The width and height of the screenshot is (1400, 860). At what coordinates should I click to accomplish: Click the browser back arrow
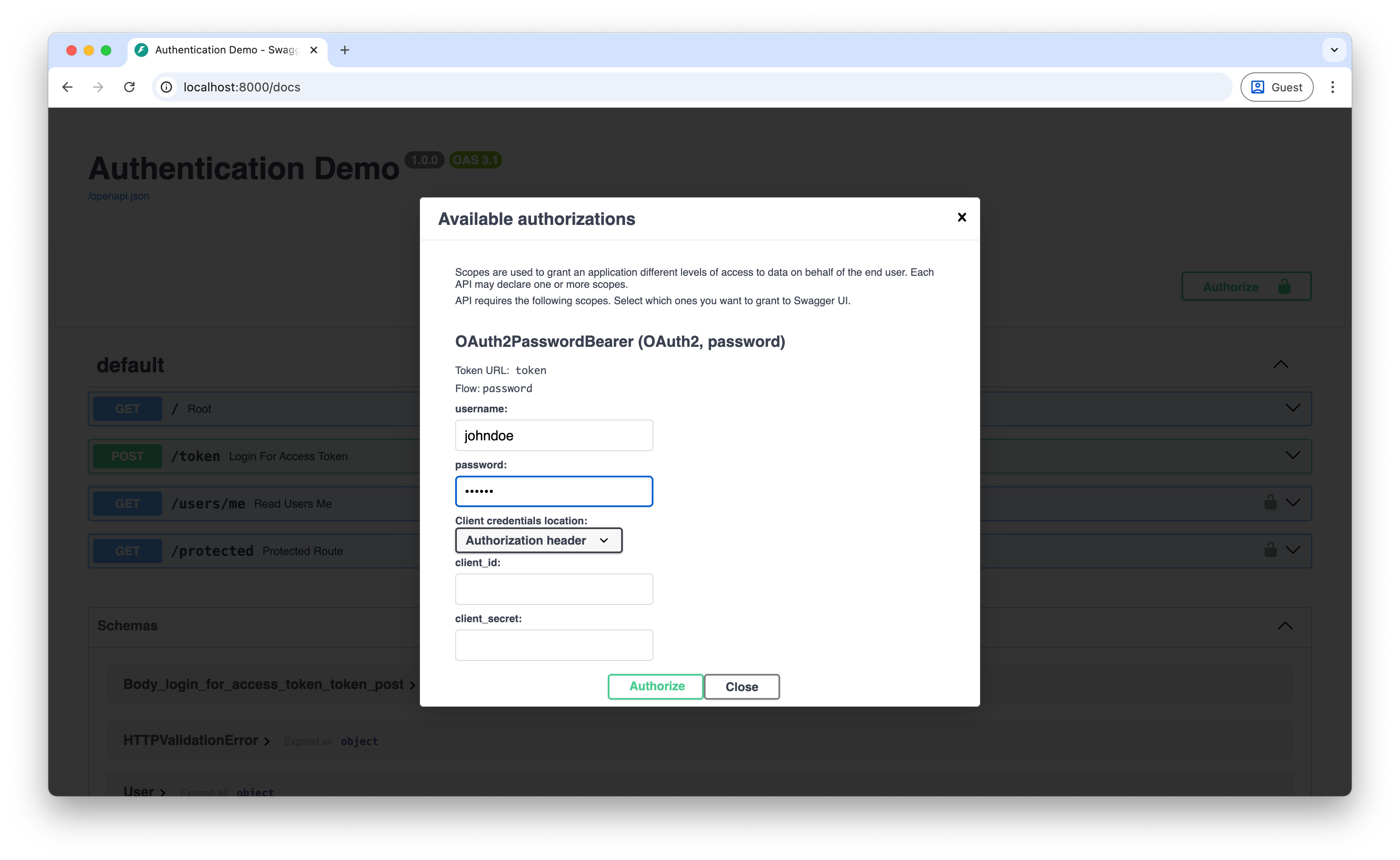(68, 87)
